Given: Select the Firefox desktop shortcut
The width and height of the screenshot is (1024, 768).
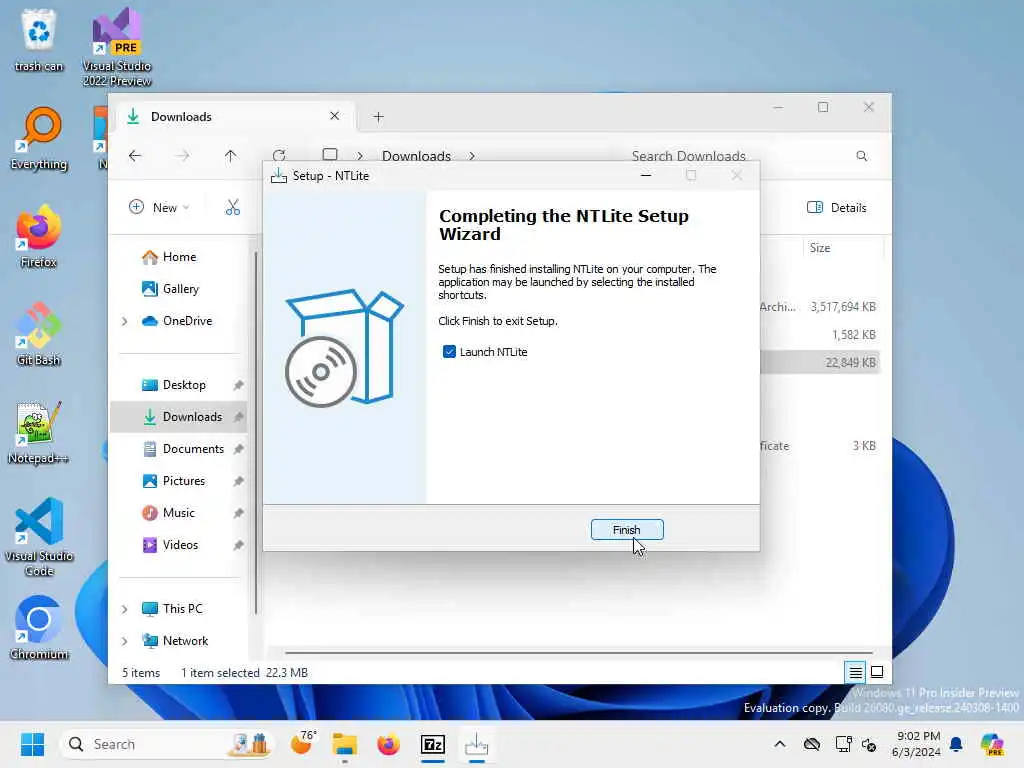Looking at the screenshot, I should pos(39,236).
